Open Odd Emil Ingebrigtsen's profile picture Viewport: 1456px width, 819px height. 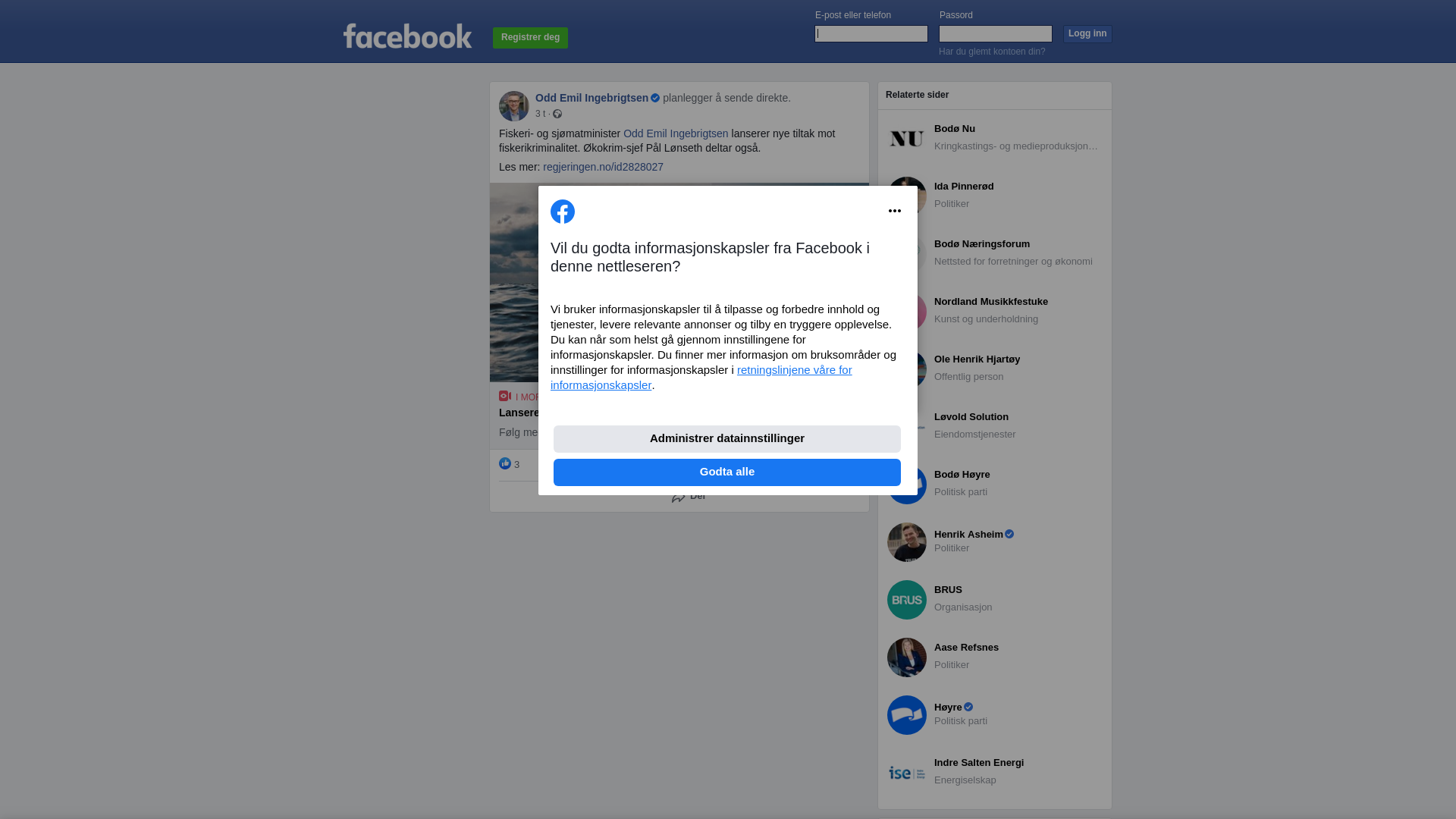514,106
